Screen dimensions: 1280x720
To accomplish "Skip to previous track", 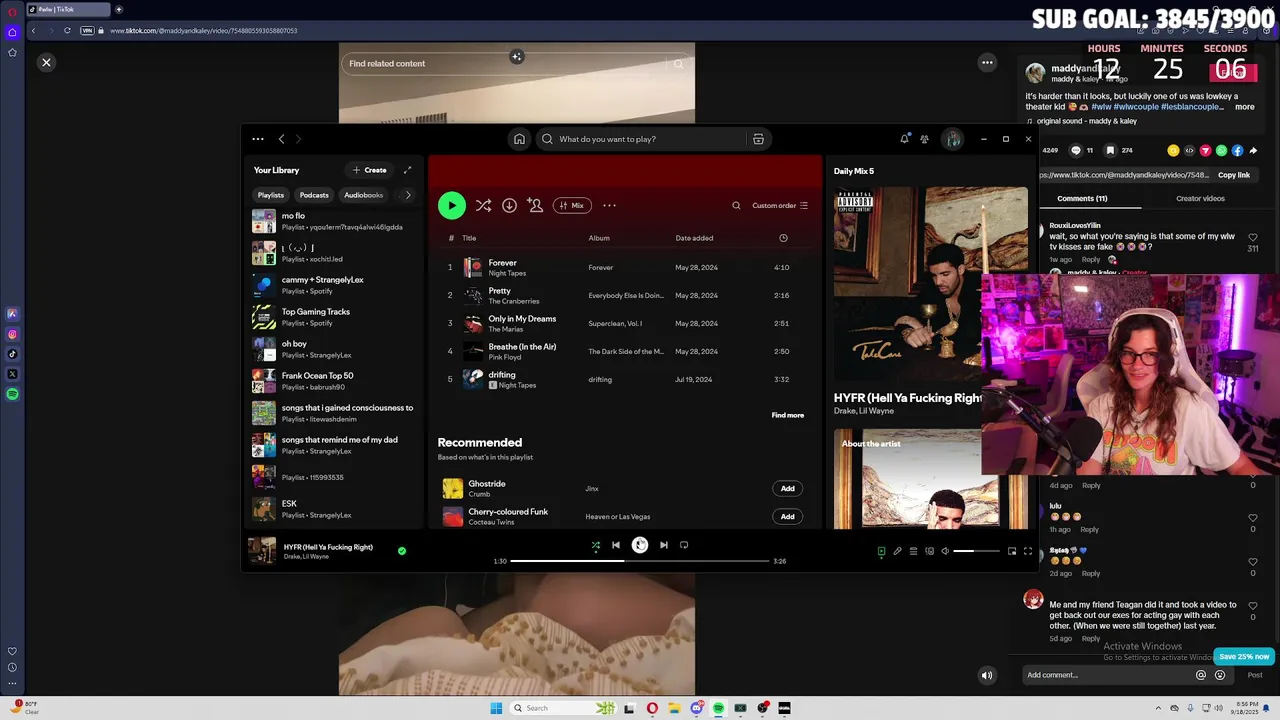I will [616, 545].
